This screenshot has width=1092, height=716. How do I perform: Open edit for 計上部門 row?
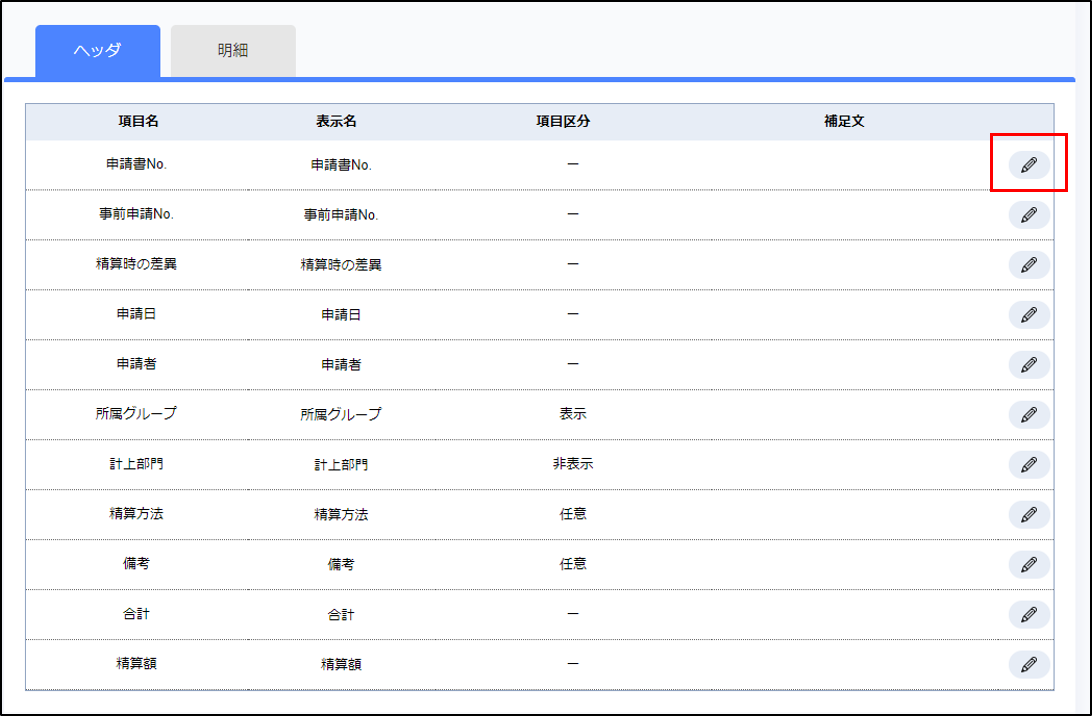tap(1029, 465)
